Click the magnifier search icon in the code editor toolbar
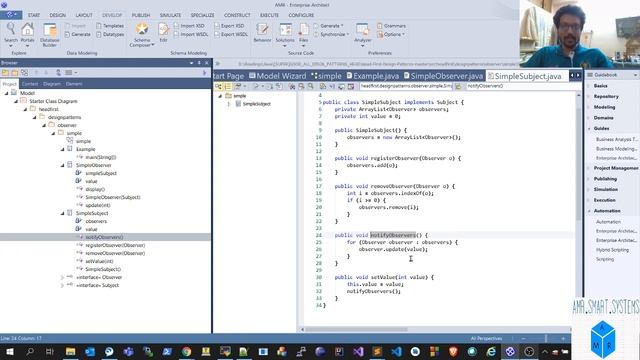Screen dimensions: 640x360 (x=311, y=86)
